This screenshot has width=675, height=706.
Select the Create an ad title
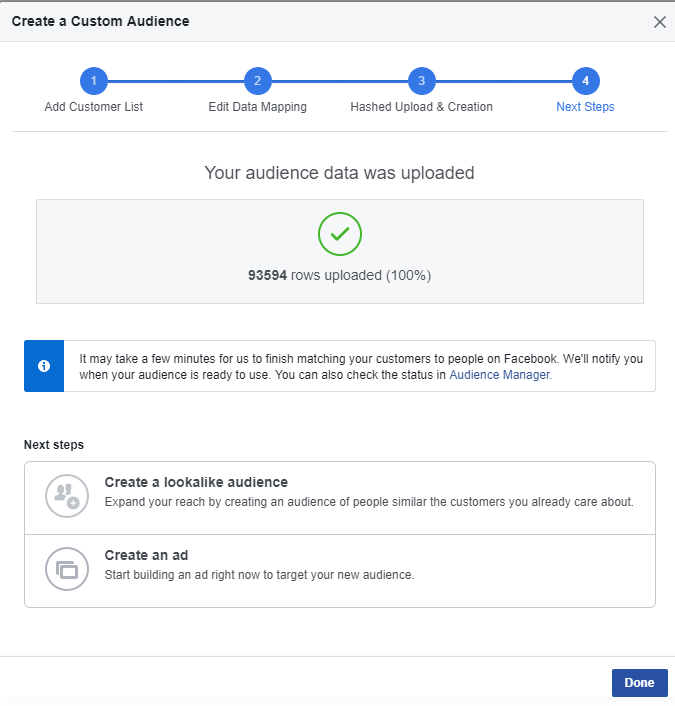click(146, 555)
